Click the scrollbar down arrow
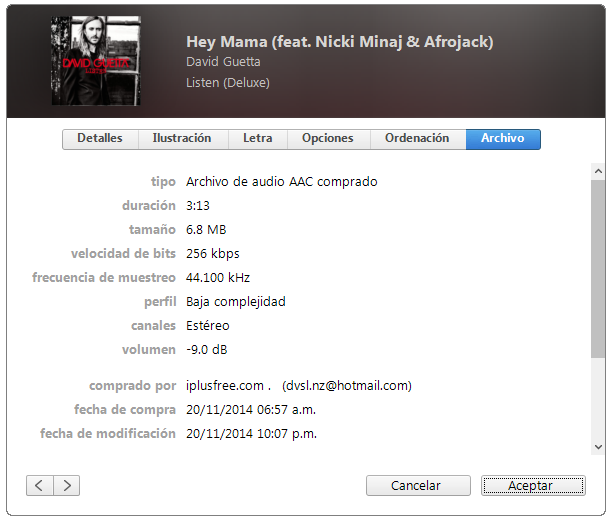This screenshot has width=613, height=524. [598, 447]
